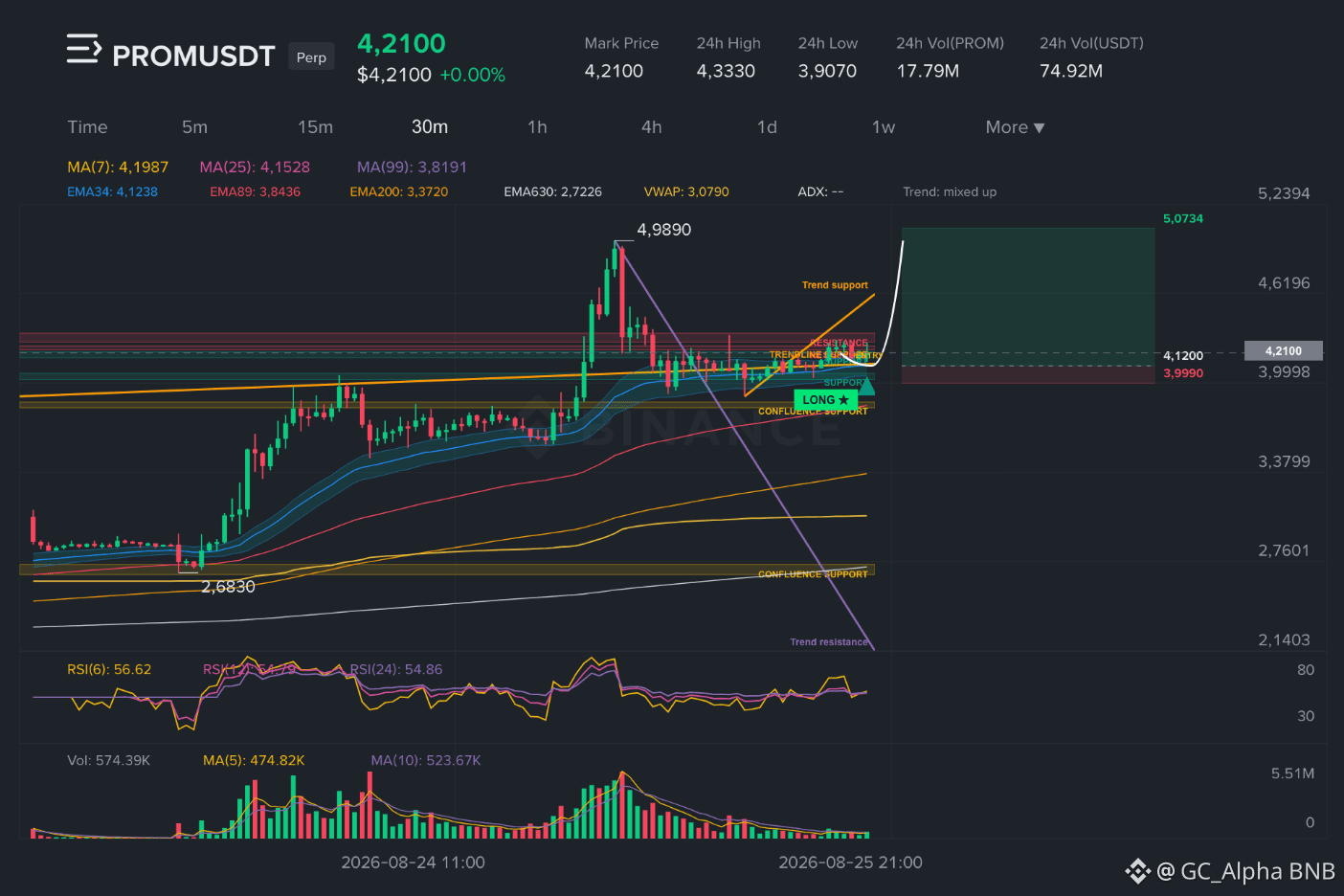Screen dimensions: 1344x896
Task: Click the 24h Vol(PROM) value 17.79M
Action: [x=928, y=71]
